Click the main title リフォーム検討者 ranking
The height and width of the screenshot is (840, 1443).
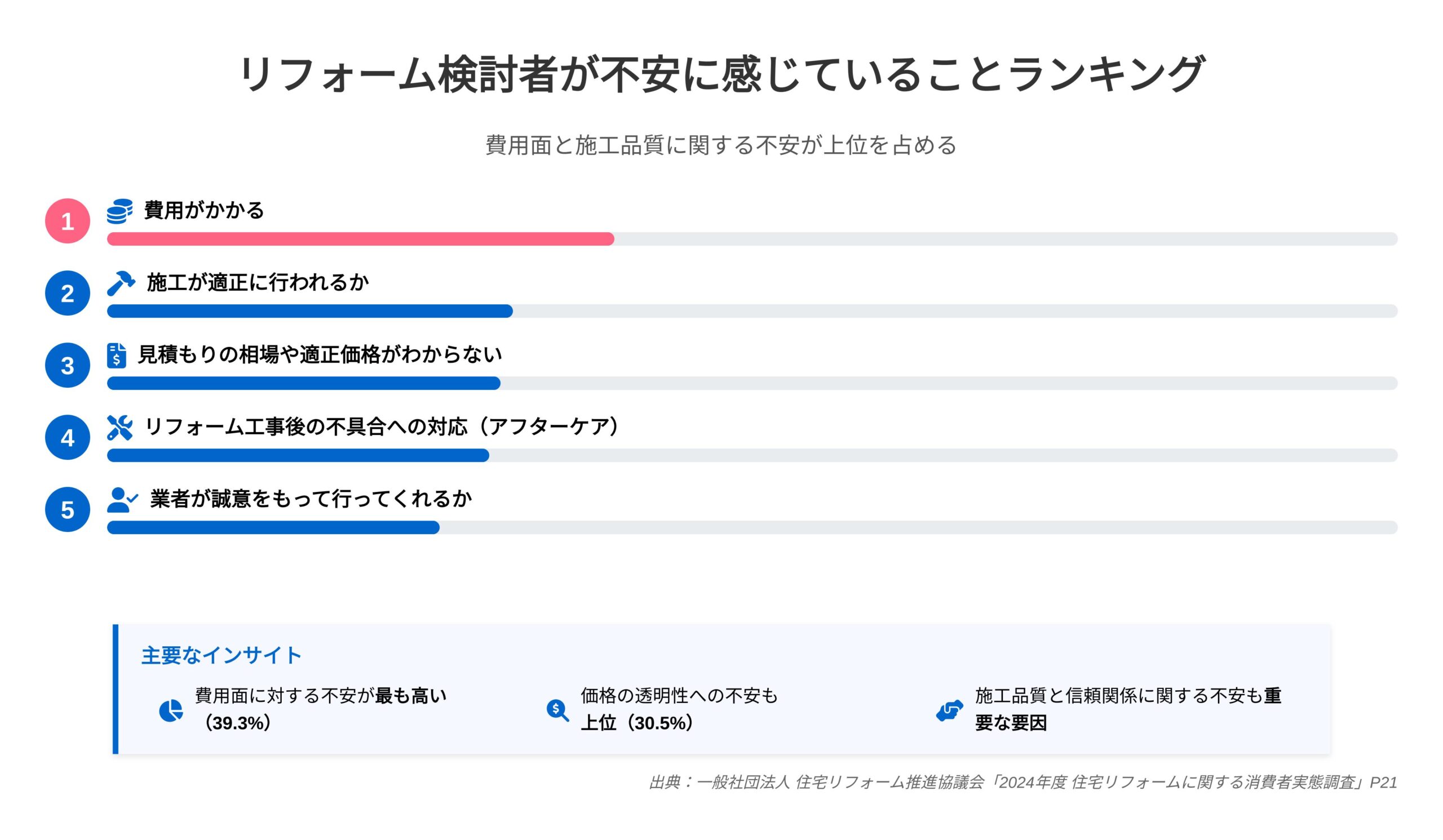tap(721, 74)
